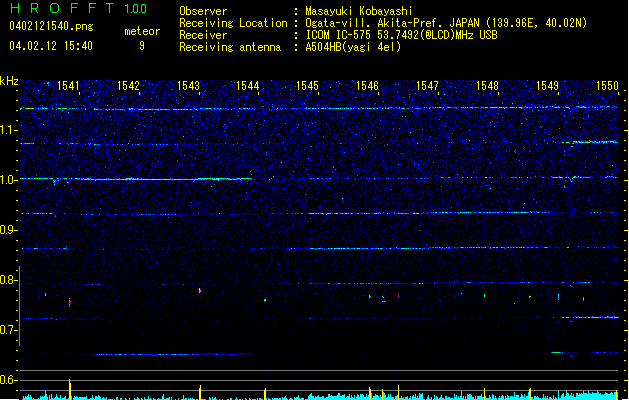Pick the 1547 time axis label

[427, 86]
